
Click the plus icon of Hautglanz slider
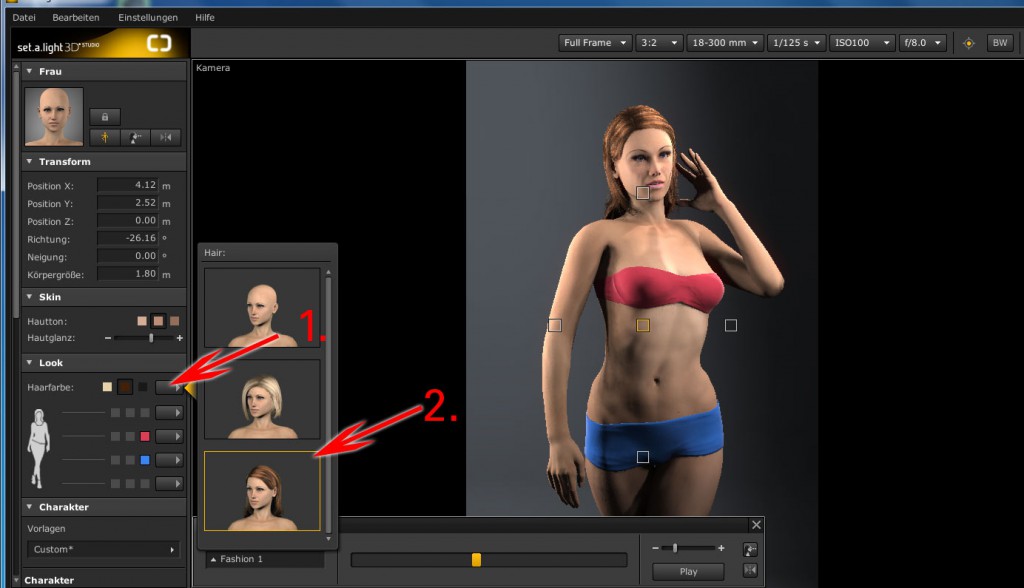tap(180, 338)
